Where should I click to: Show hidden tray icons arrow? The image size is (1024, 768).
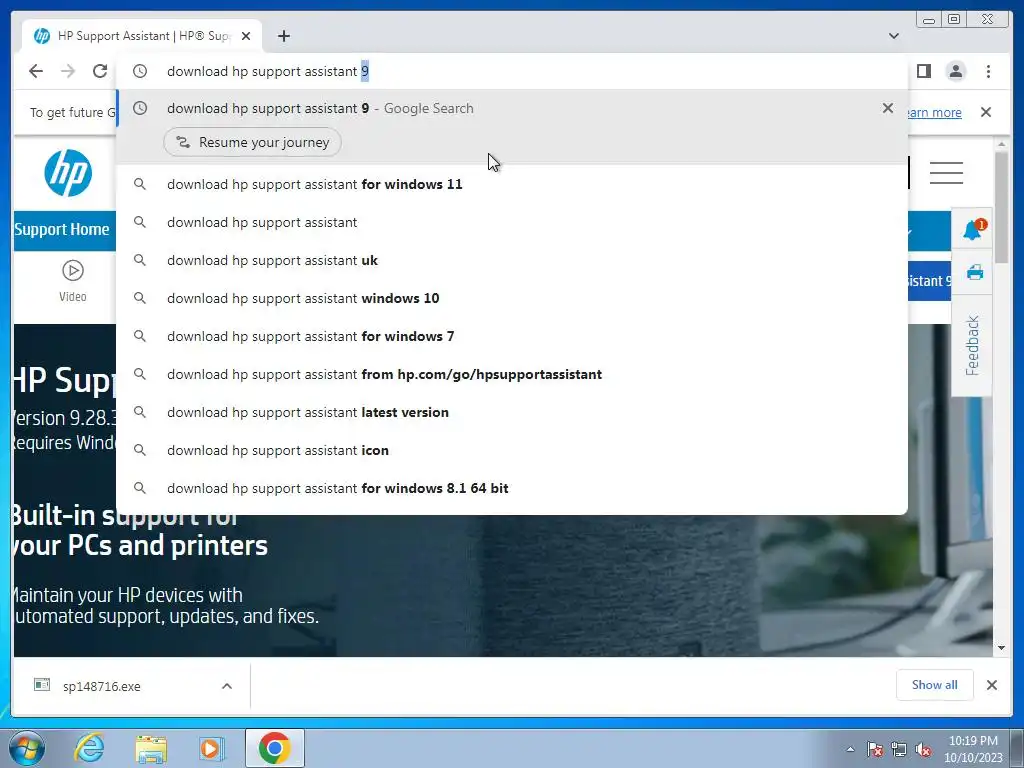[x=850, y=749]
